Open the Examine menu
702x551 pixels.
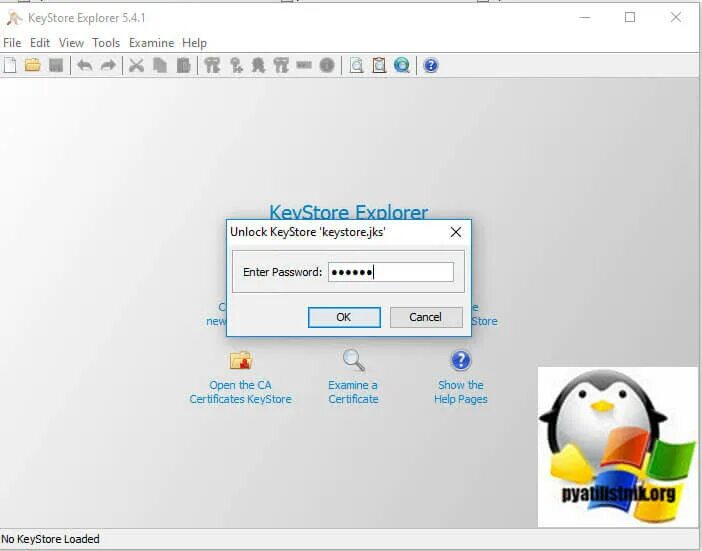[151, 43]
